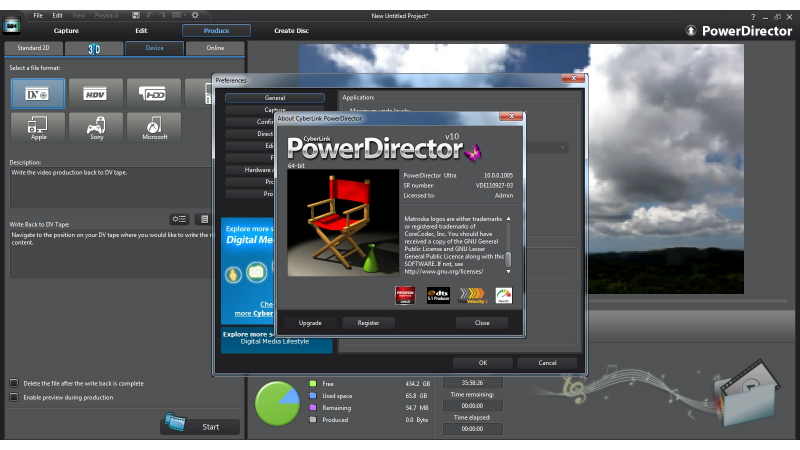The height and width of the screenshot is (450, 800).
Task: Select the Online output tab
Action: click(x=215, y=48)
